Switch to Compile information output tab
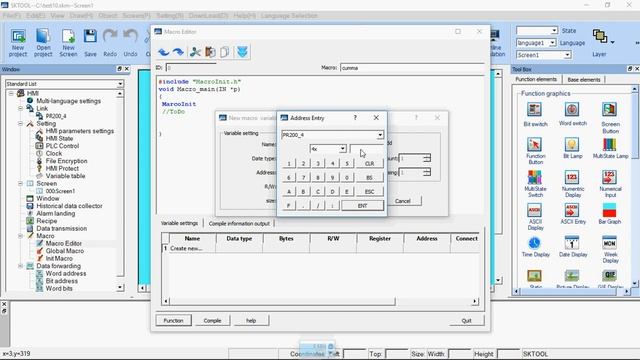The height and width of the screenshot is (360, 640). (x=239, y=224)
